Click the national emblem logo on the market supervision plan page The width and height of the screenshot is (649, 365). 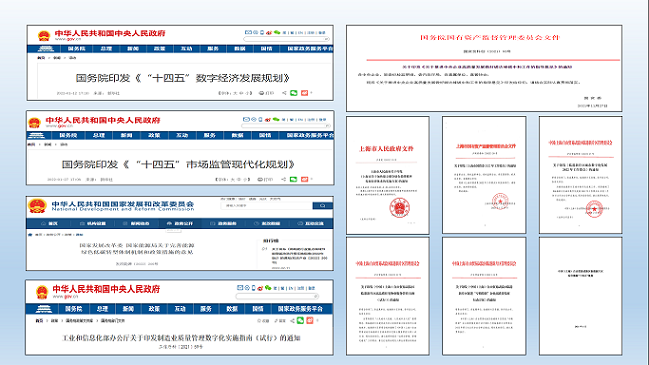[35, 122]
